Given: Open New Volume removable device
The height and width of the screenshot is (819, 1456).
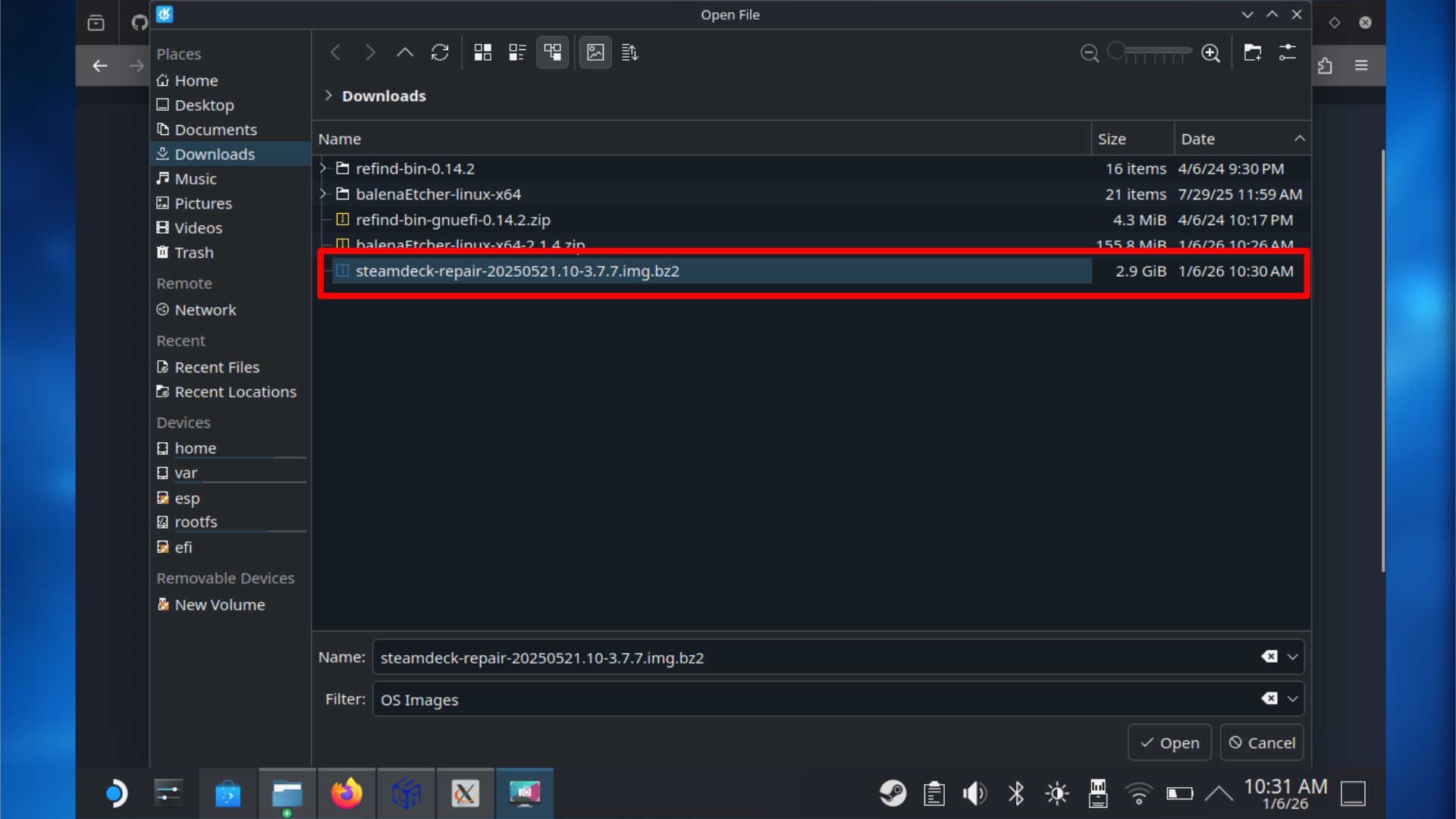Looking at the screenshot, I should pos(219,604).
